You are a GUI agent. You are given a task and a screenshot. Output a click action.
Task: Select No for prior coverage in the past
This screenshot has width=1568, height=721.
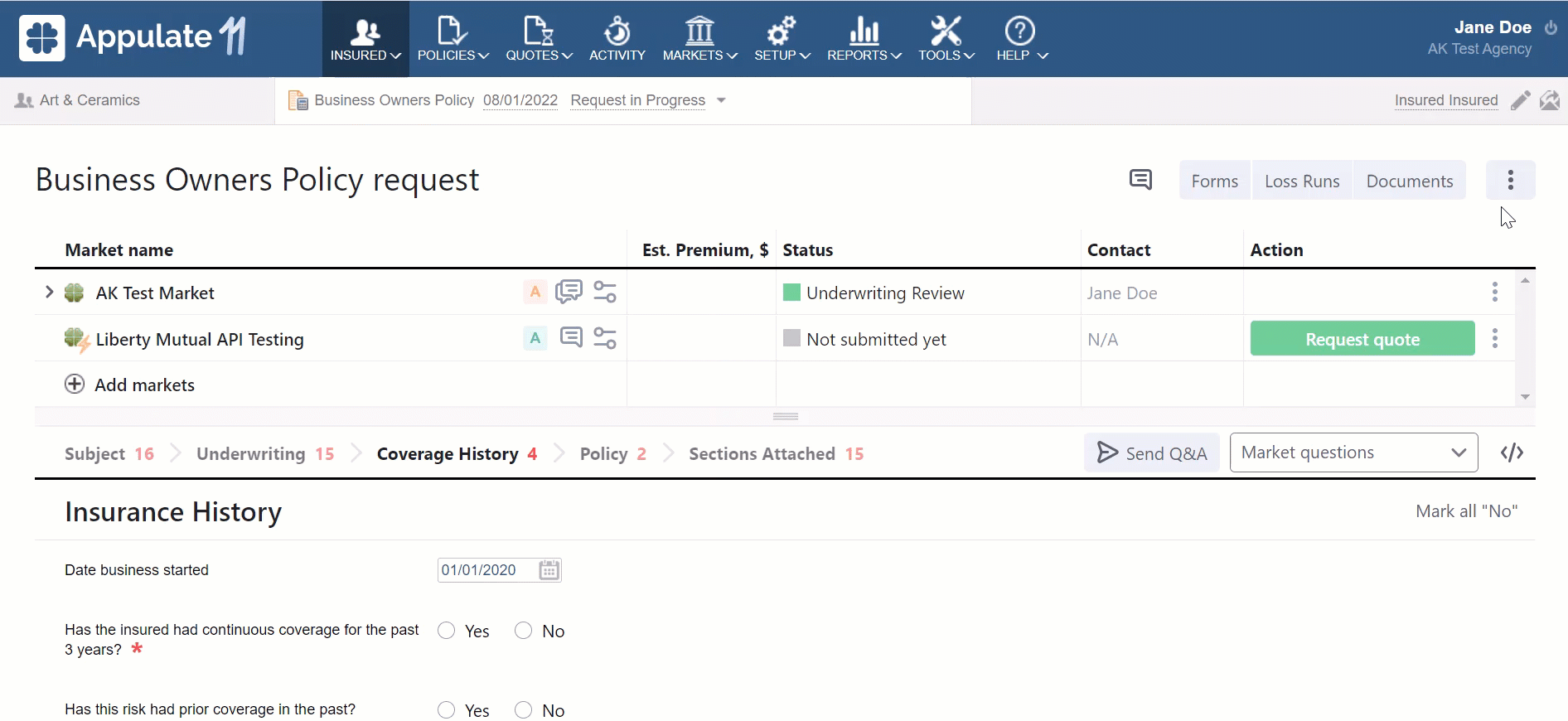pos(524,710)
